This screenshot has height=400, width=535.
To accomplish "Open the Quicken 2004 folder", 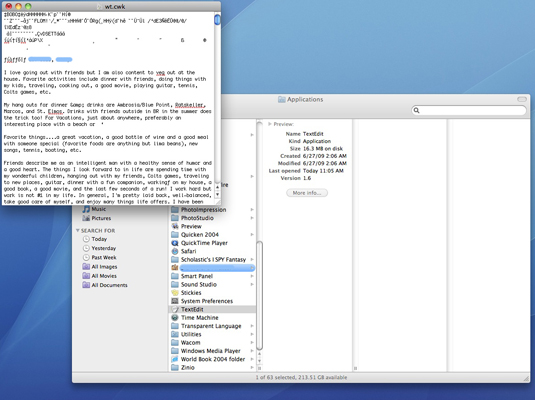I will tap(200, 234).
